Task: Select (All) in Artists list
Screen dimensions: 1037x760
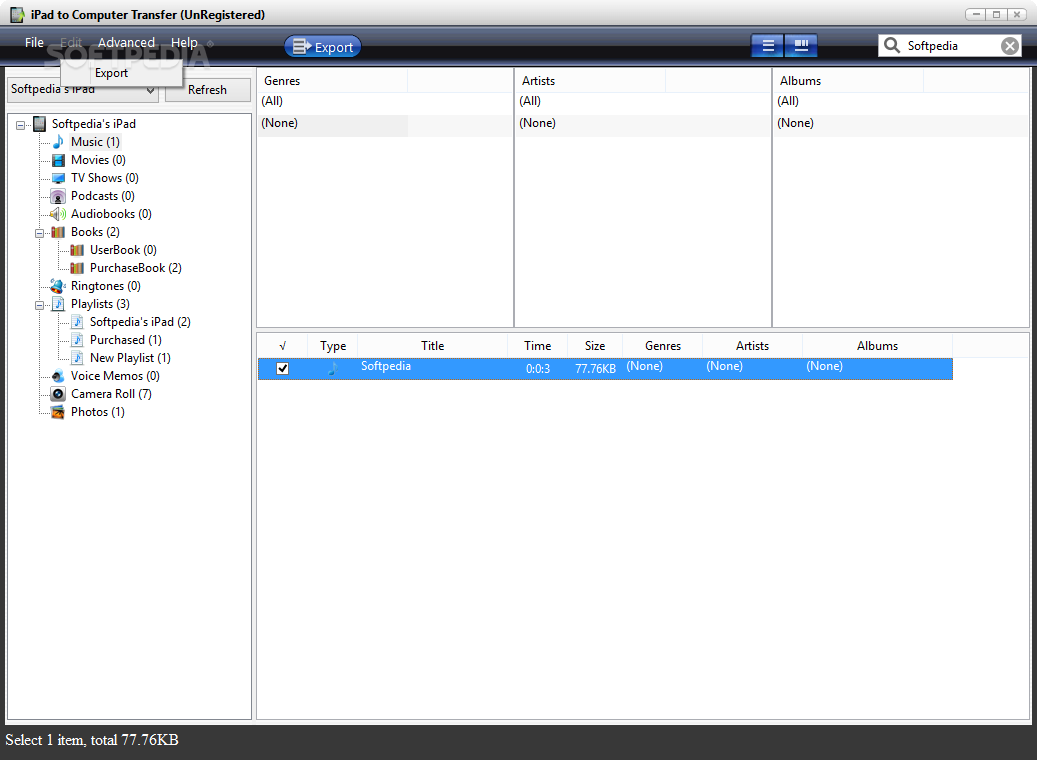Action: [530, 101]
